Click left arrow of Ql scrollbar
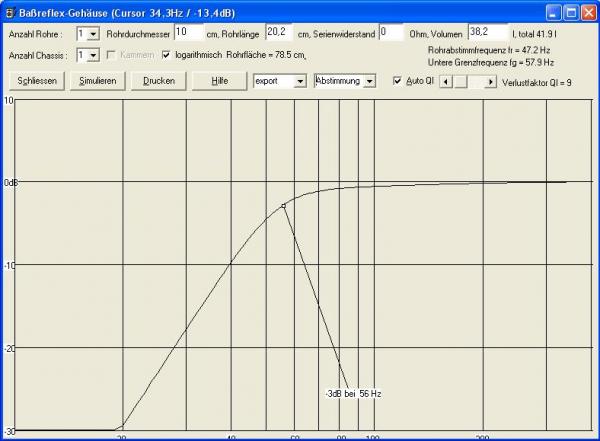The image size is (600, 441). pos(445,81)
